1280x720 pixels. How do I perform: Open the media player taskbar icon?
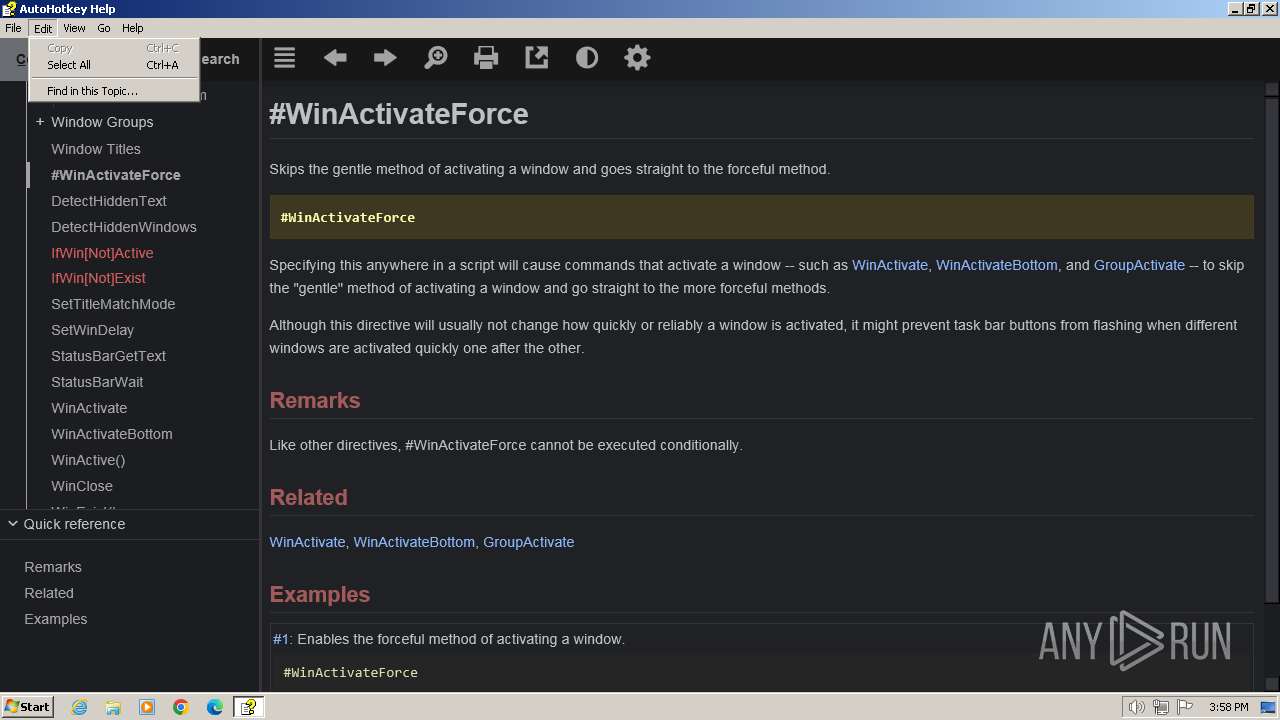point(147,707)
